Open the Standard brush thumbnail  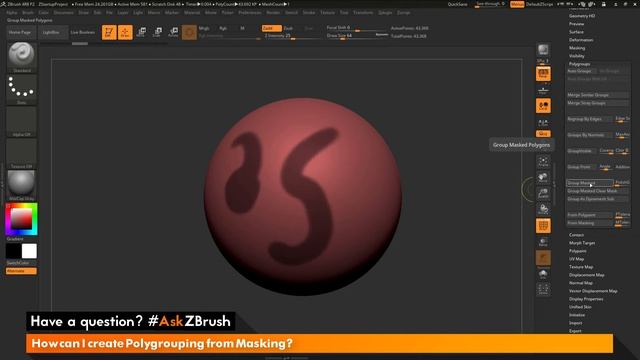[x=22, y=56]
